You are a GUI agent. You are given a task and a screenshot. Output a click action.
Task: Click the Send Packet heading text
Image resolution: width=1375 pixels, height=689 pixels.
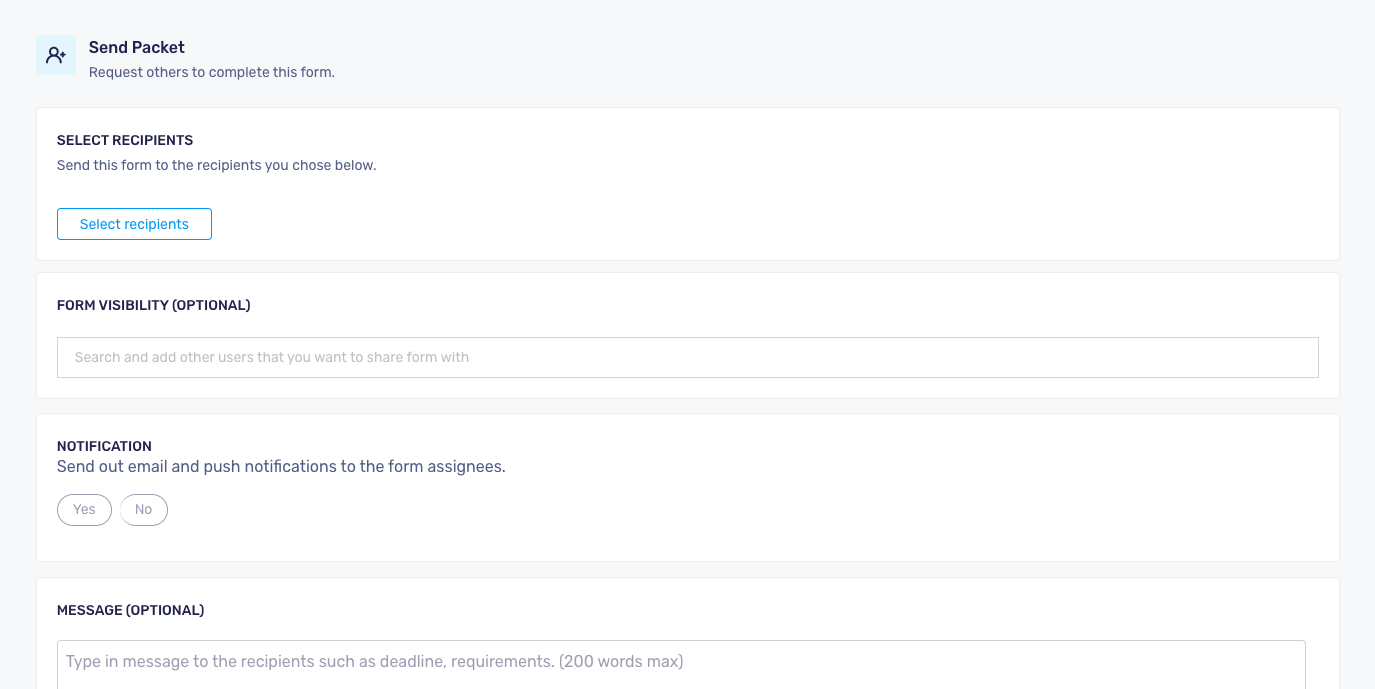[137, 47]
